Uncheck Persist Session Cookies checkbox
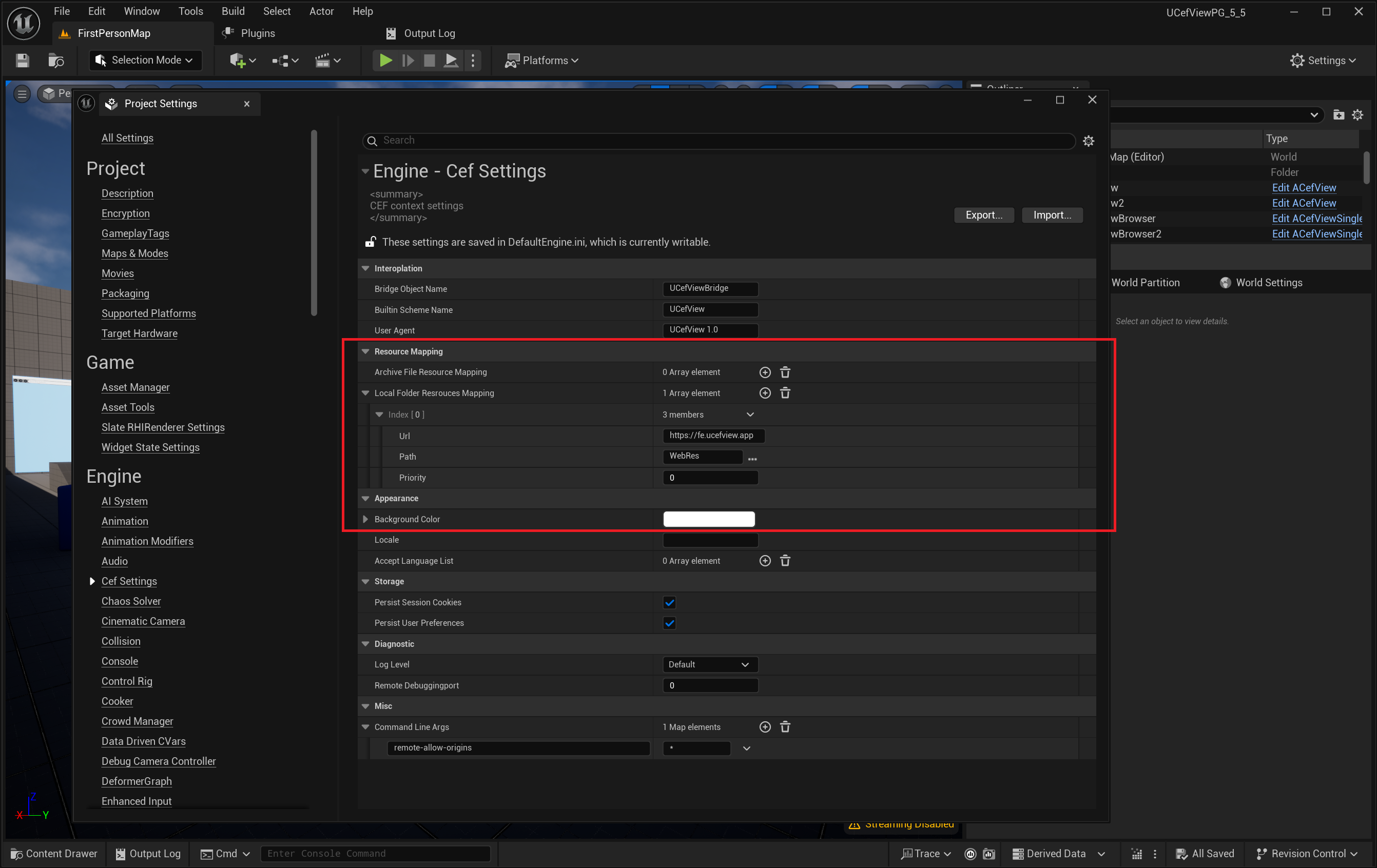 click(669, 602)
